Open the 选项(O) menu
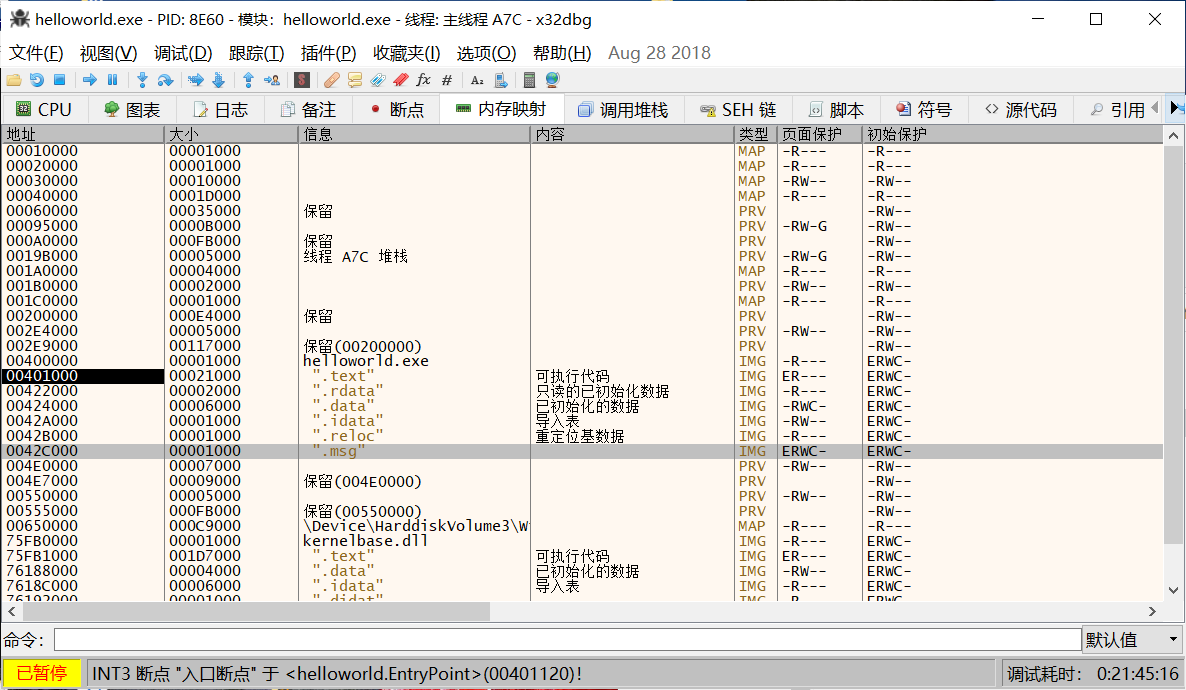This screenshot has width=1186, height=690. coord(486,53)
